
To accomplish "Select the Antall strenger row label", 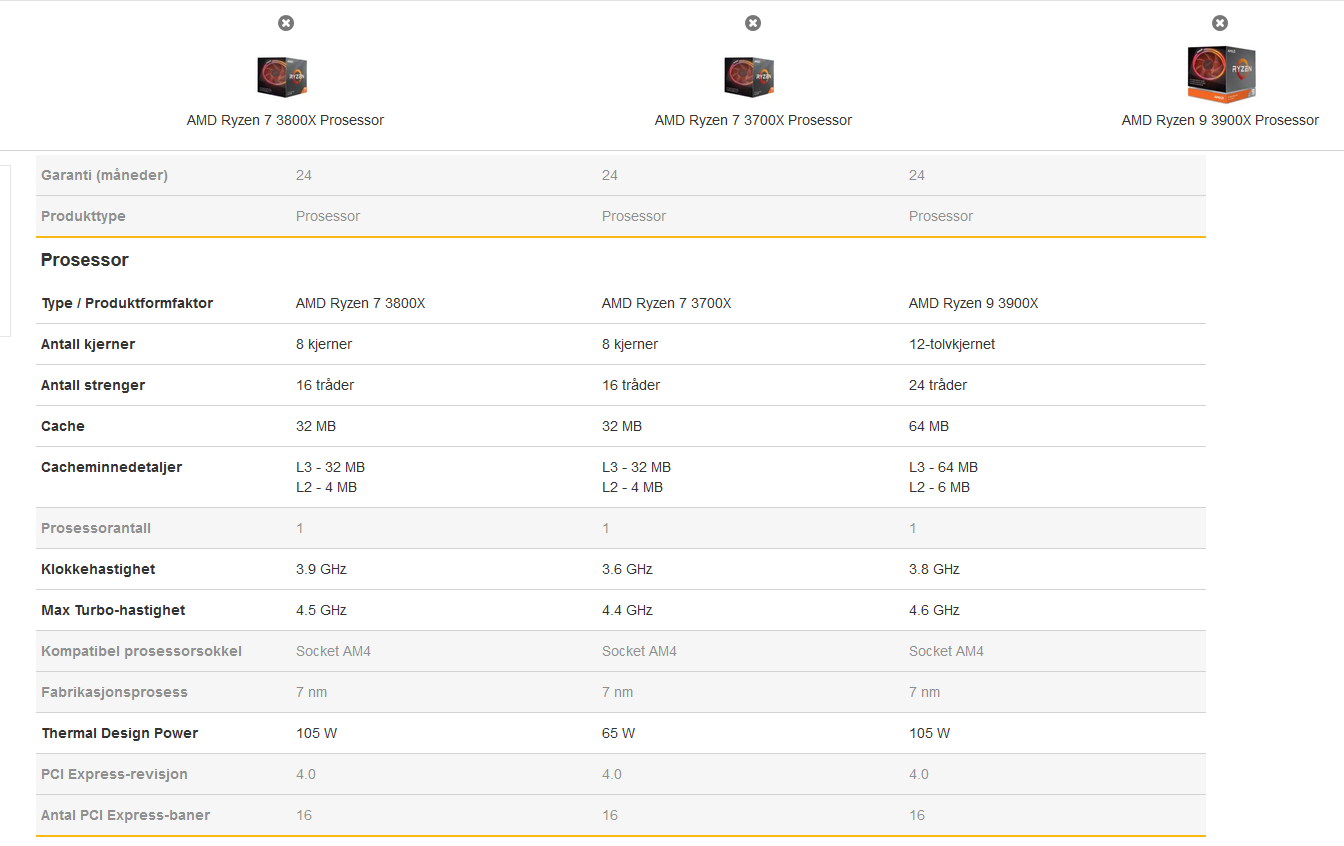I will [93, 385].
